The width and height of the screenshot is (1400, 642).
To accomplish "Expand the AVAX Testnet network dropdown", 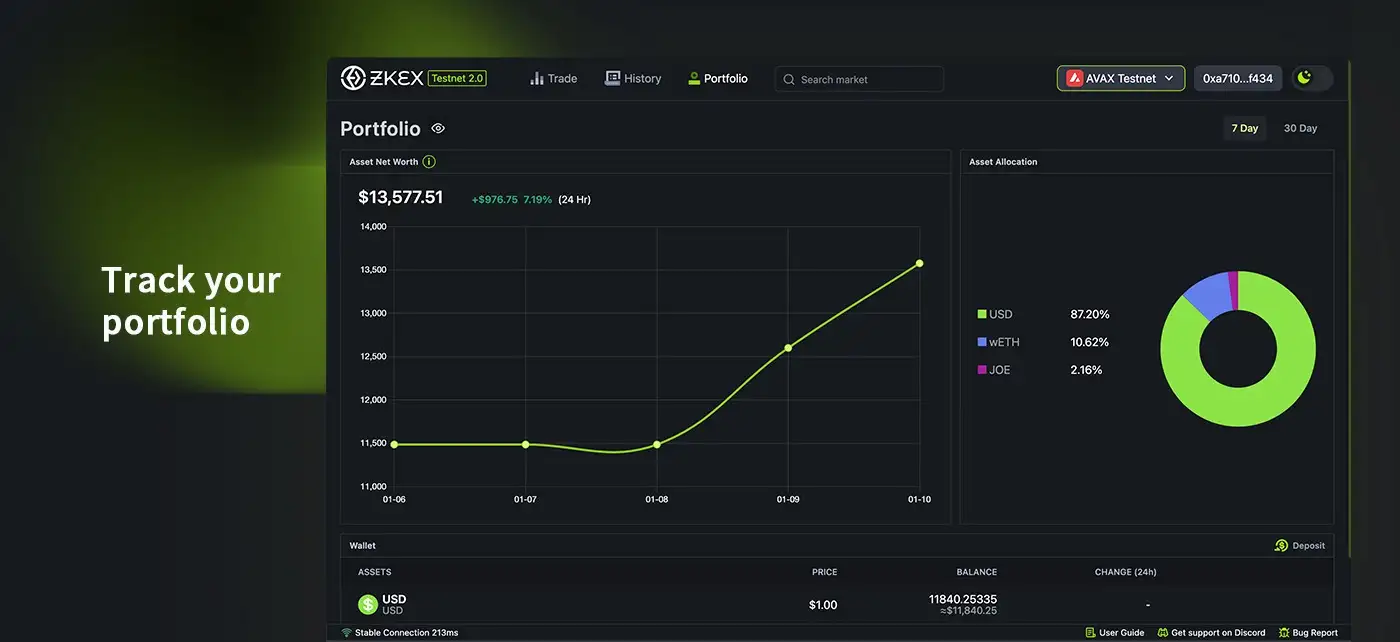I will point(1120,78).
